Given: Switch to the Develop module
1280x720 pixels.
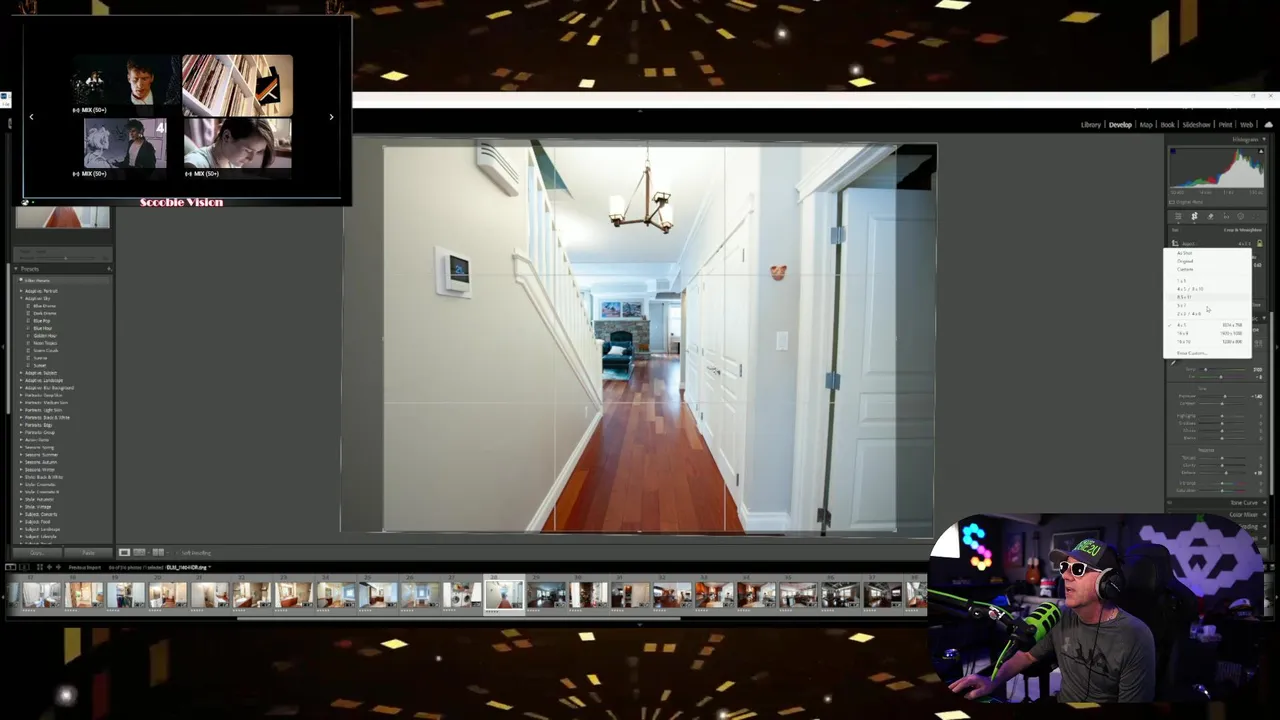Looking at the screenshot, I should click(1120, 125).
